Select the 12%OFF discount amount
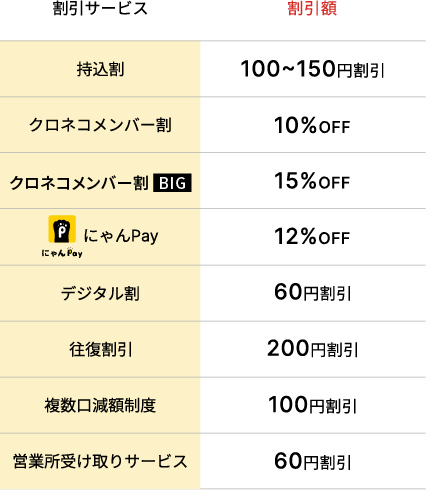Viewport: 426px width, 490px height. [x=312, y=237]
